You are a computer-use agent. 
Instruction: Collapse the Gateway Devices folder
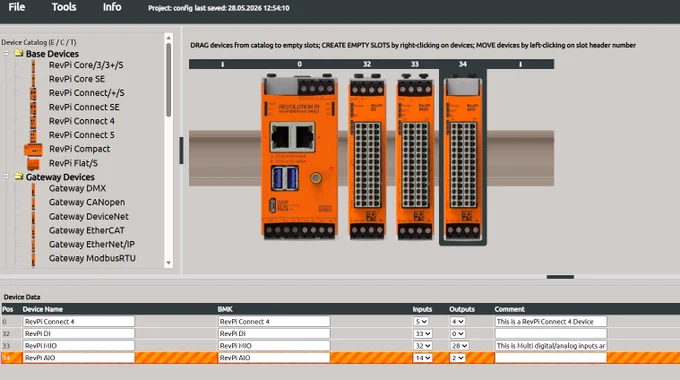pos(6,177)
